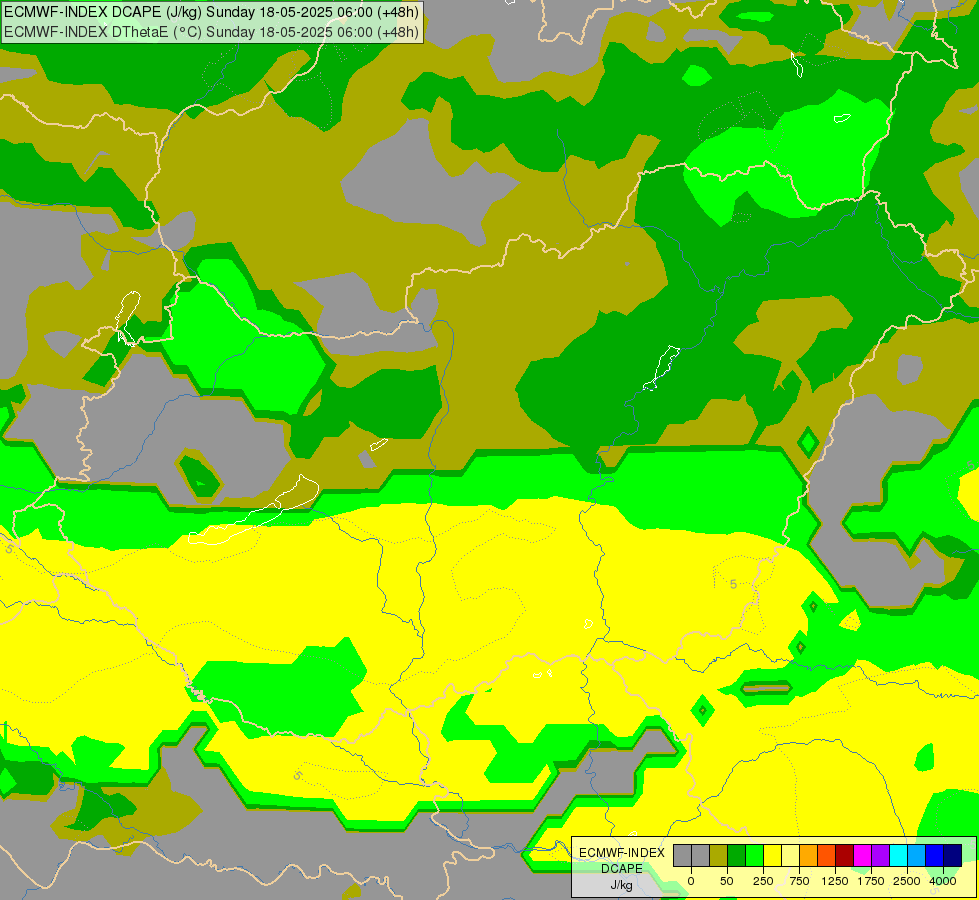Click the legend value 2500

tap(907, 881)
